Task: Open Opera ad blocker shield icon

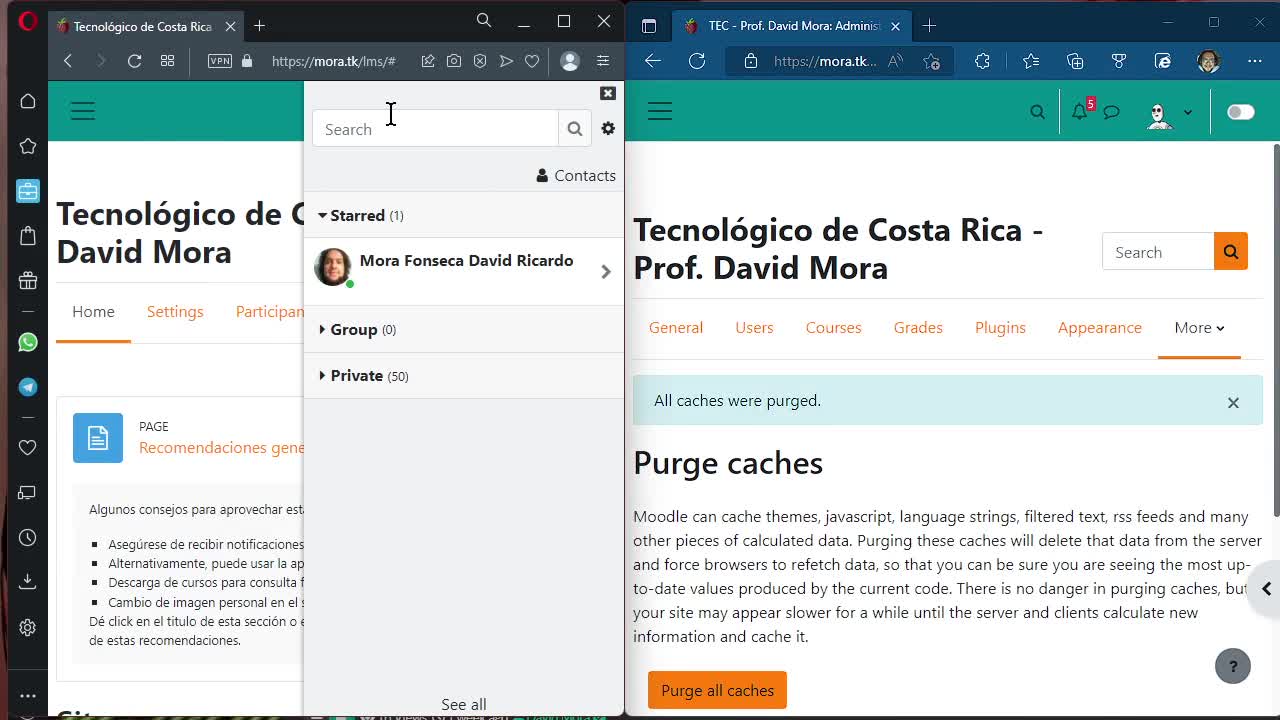Action: [x=480, y=61]
